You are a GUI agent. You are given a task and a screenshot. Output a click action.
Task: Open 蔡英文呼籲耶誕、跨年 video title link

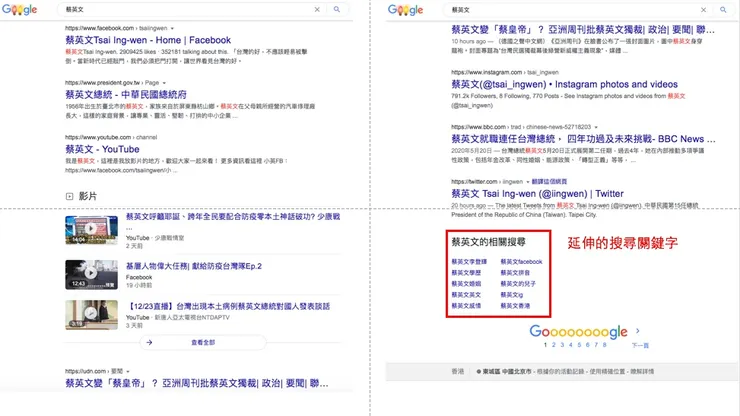(233, 217)
